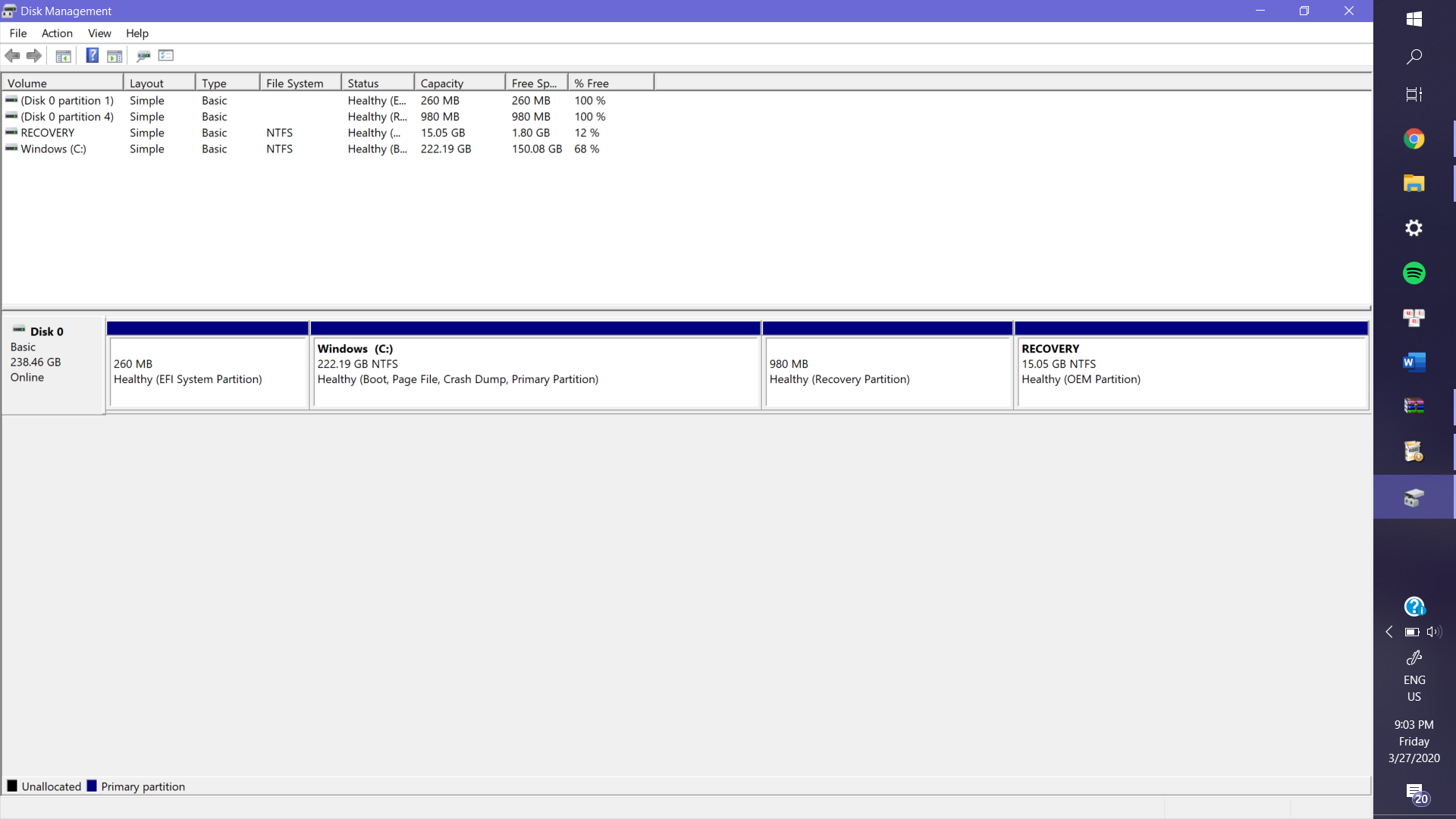Sort by the Capacity column header

click(460, 83)
